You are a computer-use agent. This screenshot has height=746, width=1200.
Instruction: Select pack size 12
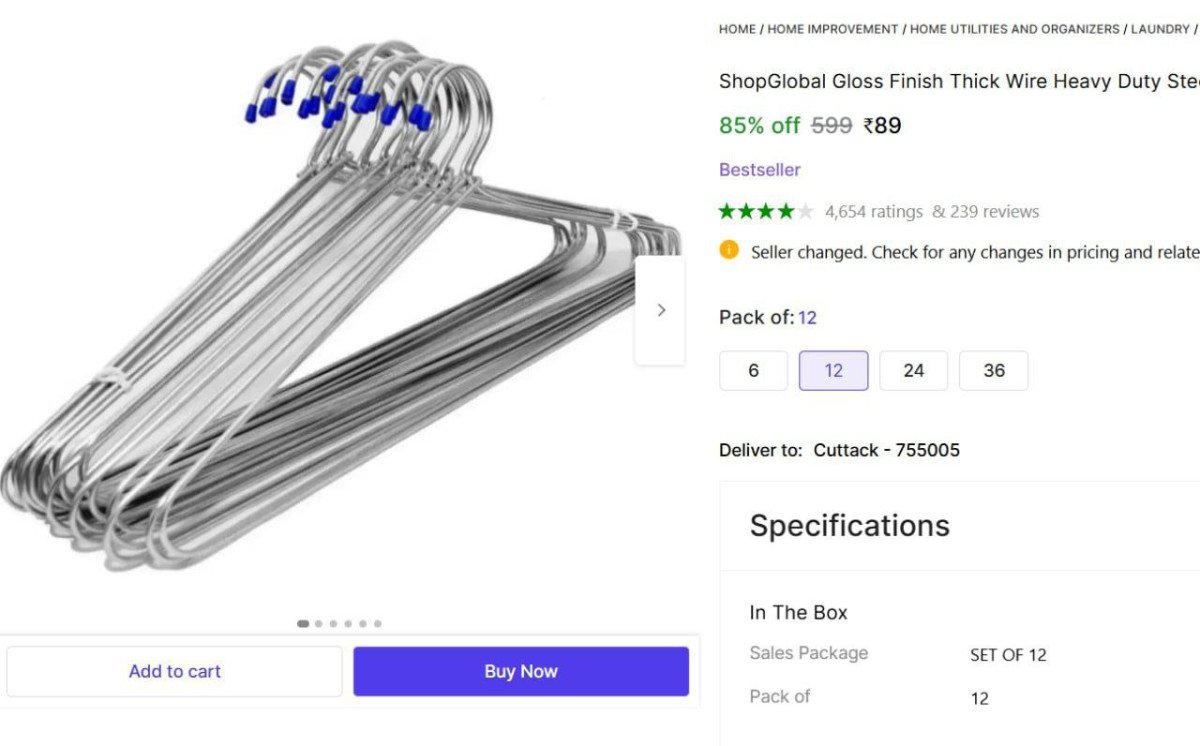tap(833, 371)
